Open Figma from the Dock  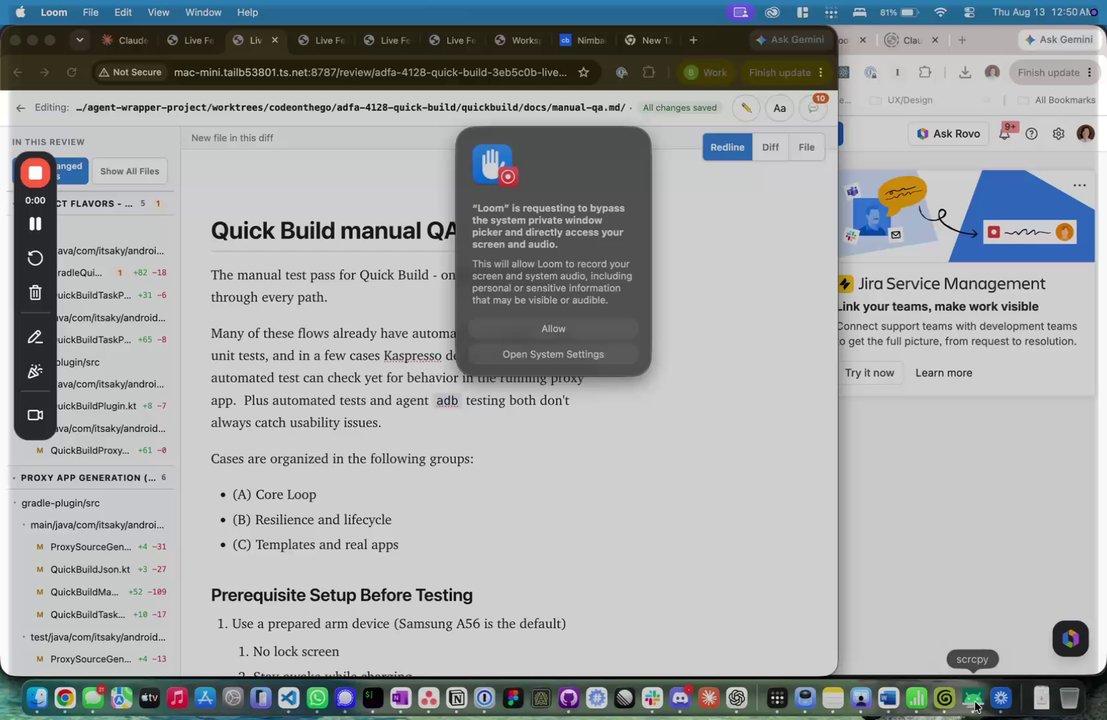pyautogui.click(x=513, y=698)
